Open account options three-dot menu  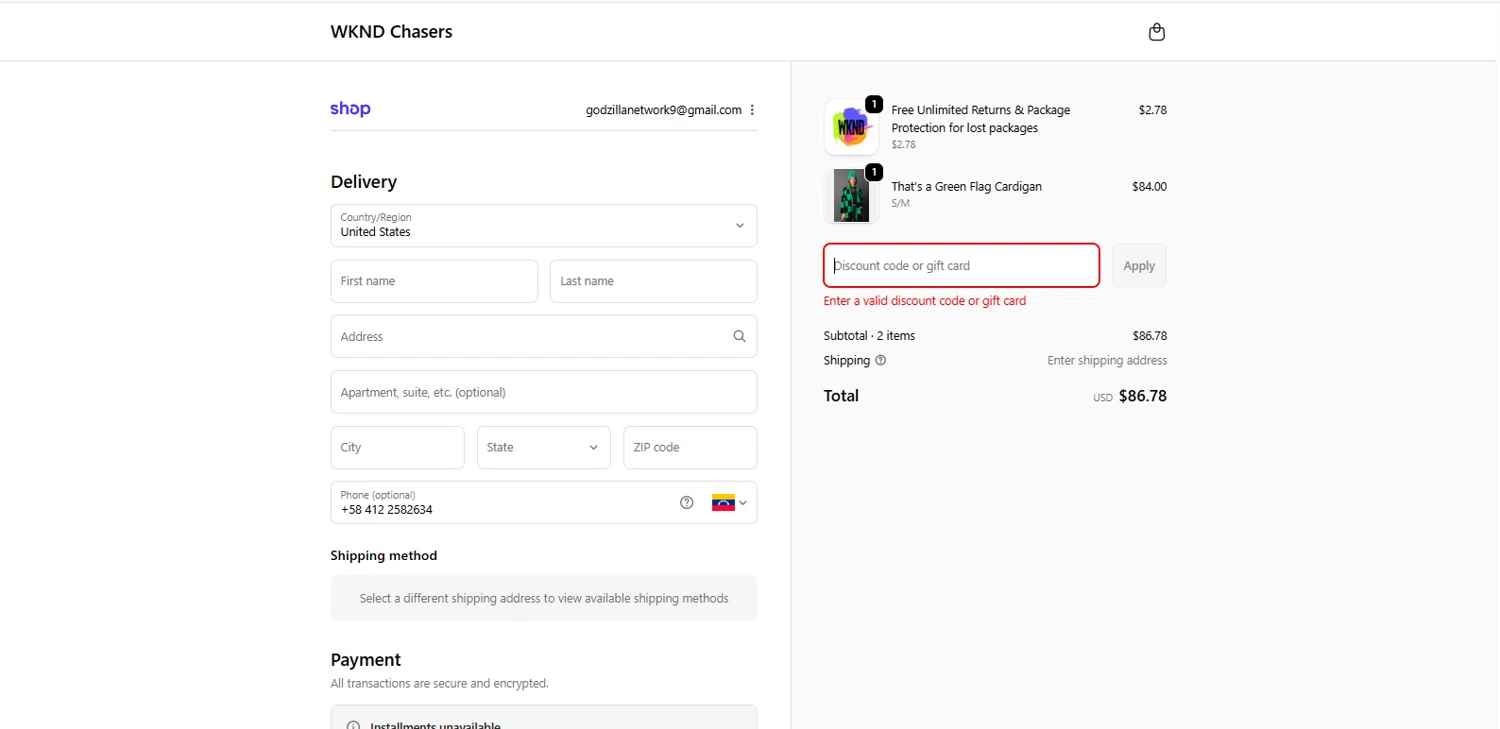pyautogui.click(x=752, y=110)
